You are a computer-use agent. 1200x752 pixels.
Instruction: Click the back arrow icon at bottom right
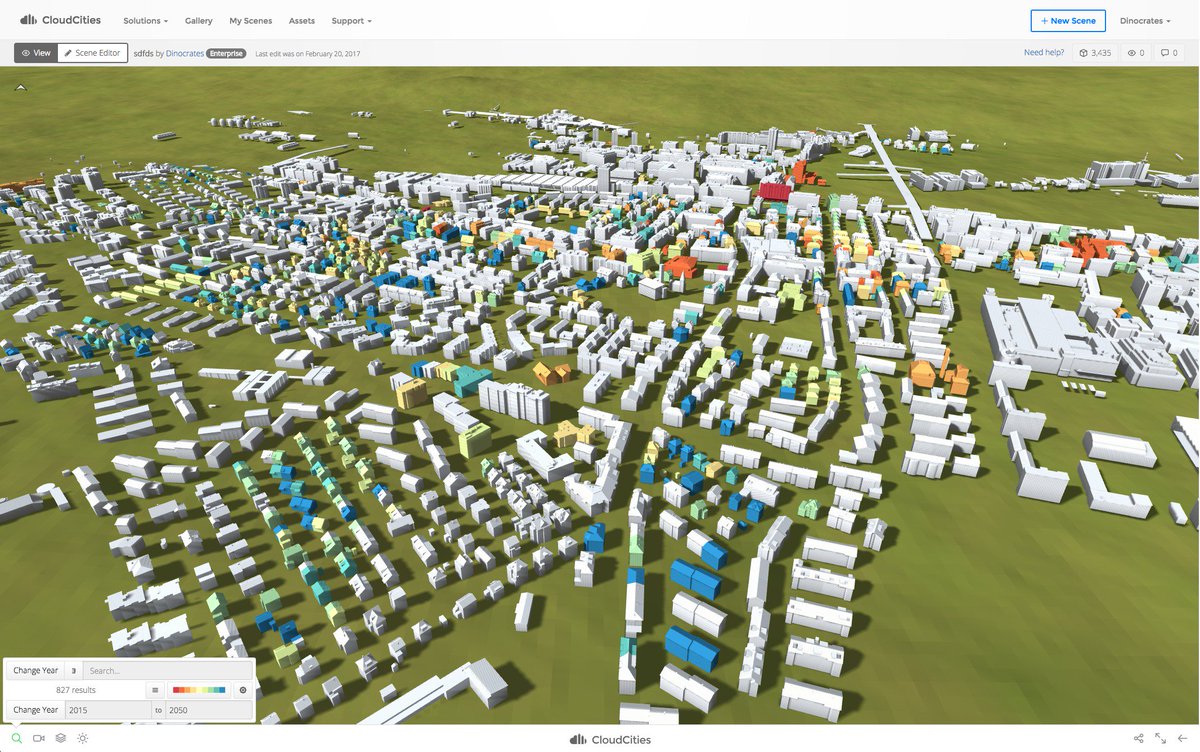(1183, 739)
